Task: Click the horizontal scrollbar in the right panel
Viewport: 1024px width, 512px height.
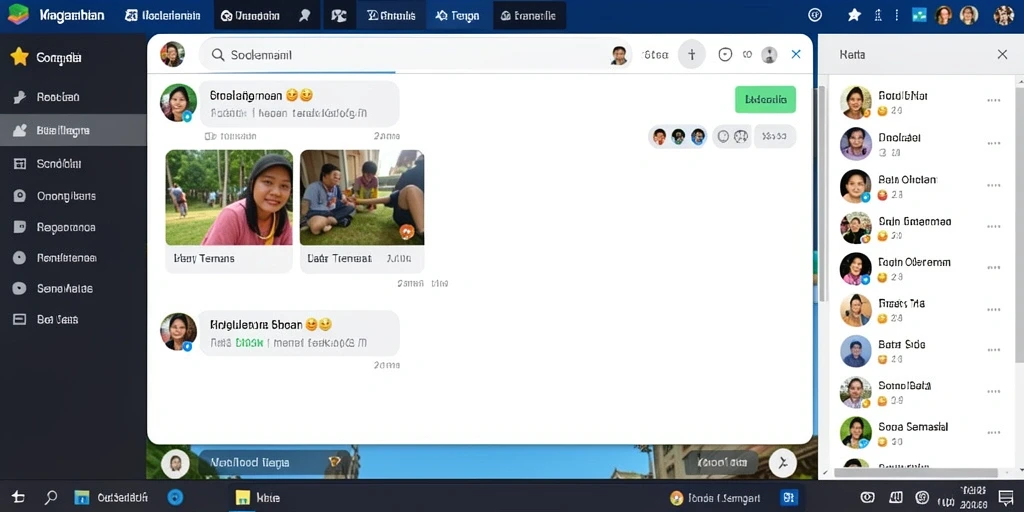Action: tap(916, 473)
